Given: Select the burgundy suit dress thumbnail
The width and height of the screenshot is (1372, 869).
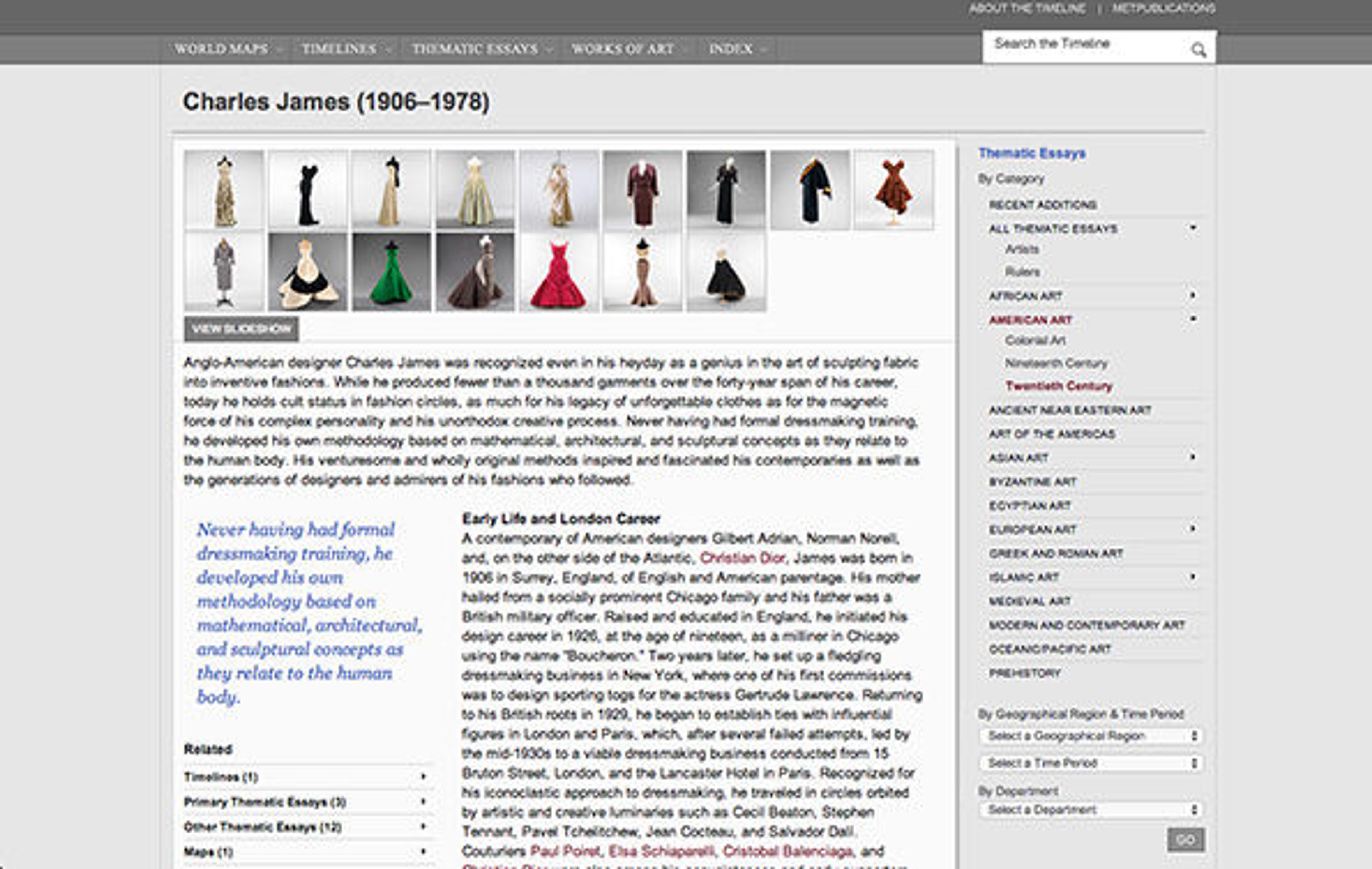Looking at the screenshot, I should [x=642, y=190].
